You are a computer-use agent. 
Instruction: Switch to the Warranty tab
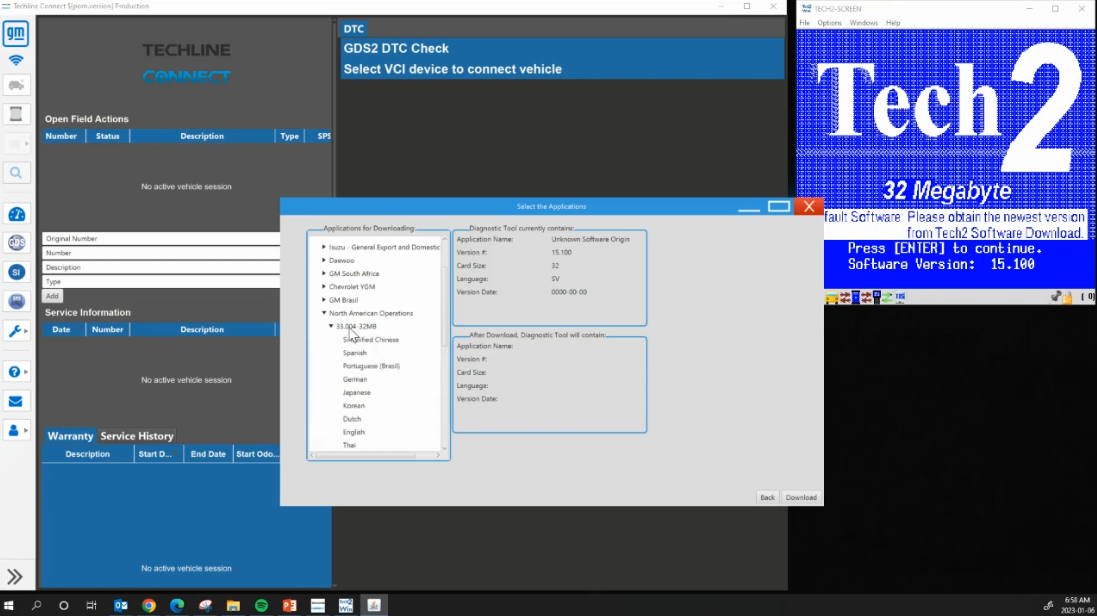point(70,436)
